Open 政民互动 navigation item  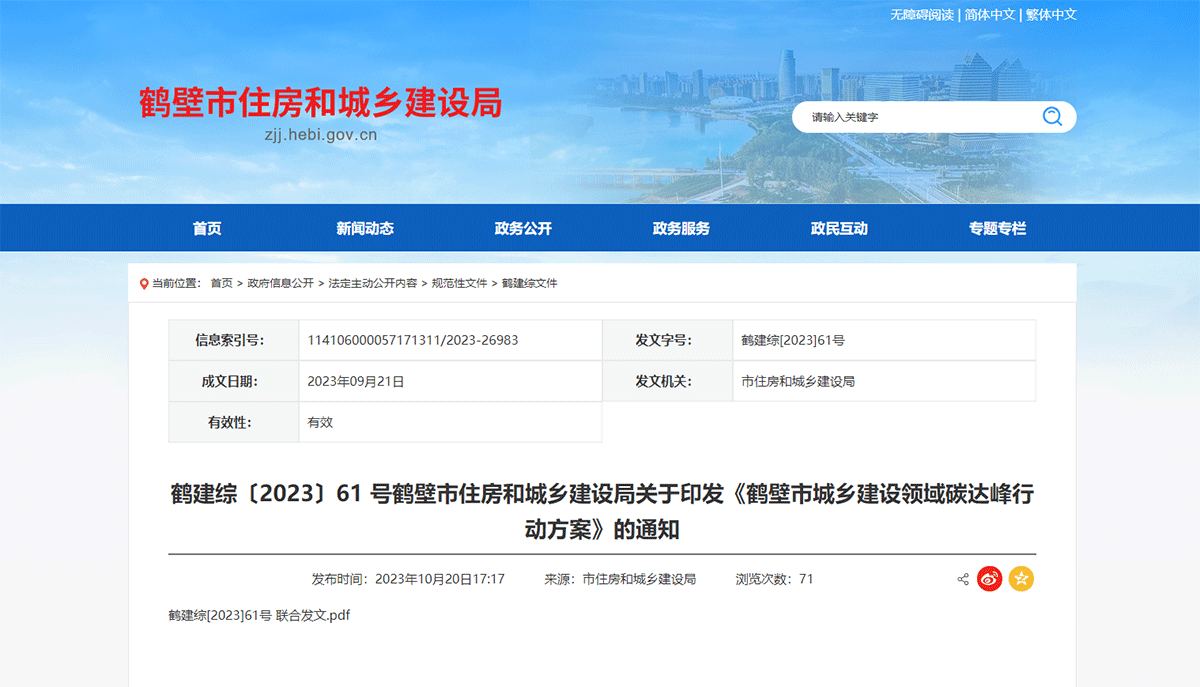point(839,228)
